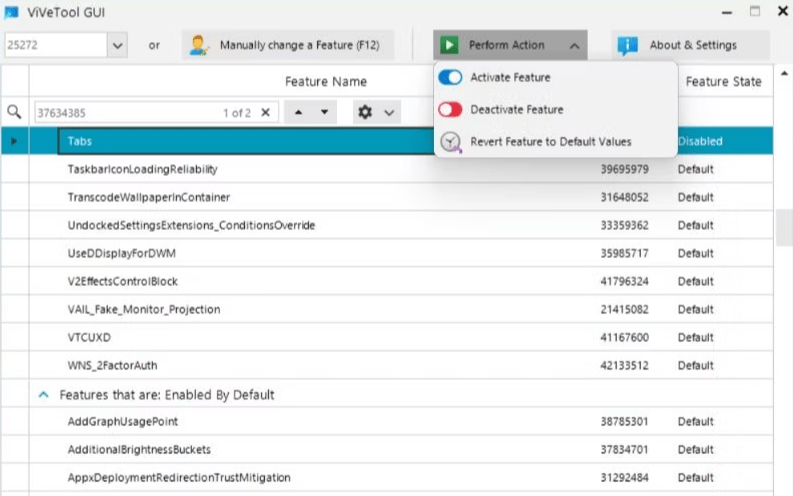The image size is (793, 496).
Task: Click the Activate Feature toggle icon
Action: [x=450, y=77]
